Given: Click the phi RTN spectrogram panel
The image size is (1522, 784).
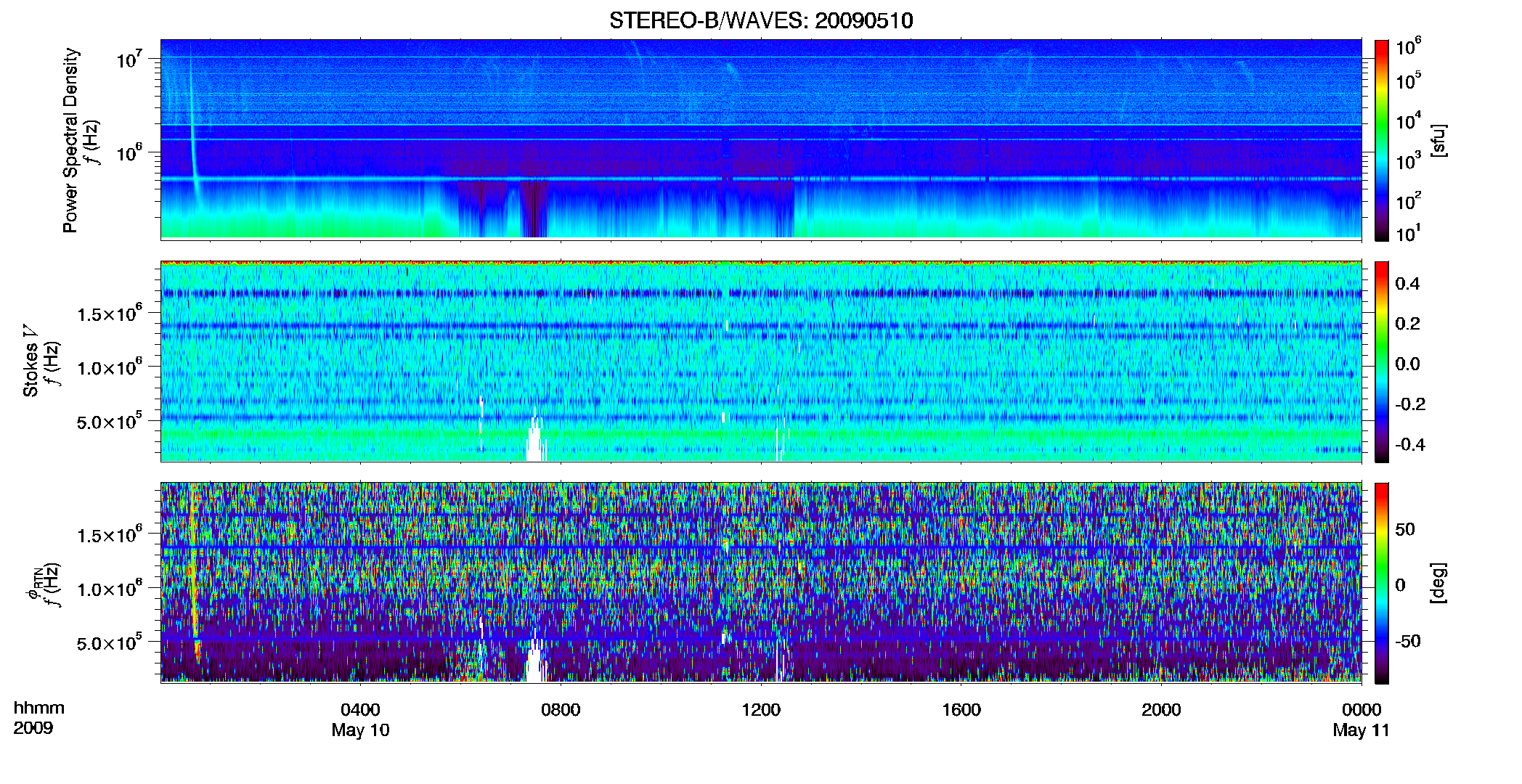Looking at the screenshot, I should pos(761,583).
